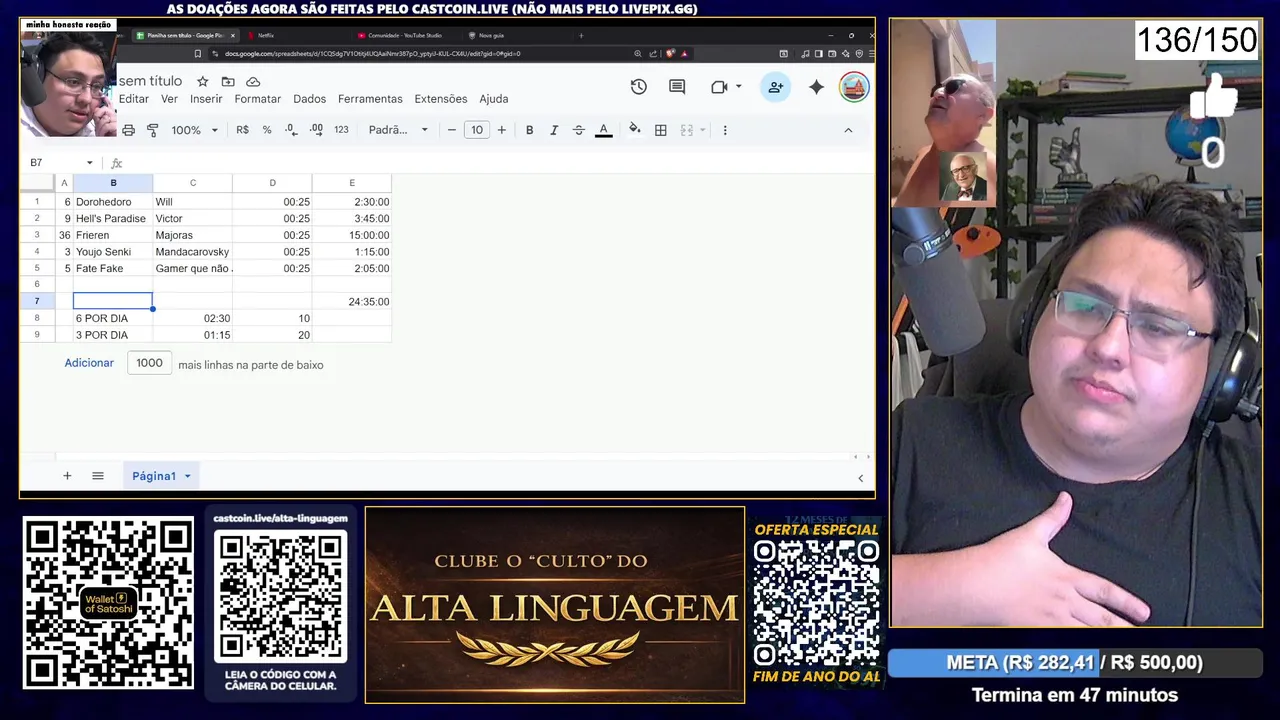Open the fill color picker
Image resolution: width=1280 pixels, height=720 pixels.
click(x=634, y=129)
